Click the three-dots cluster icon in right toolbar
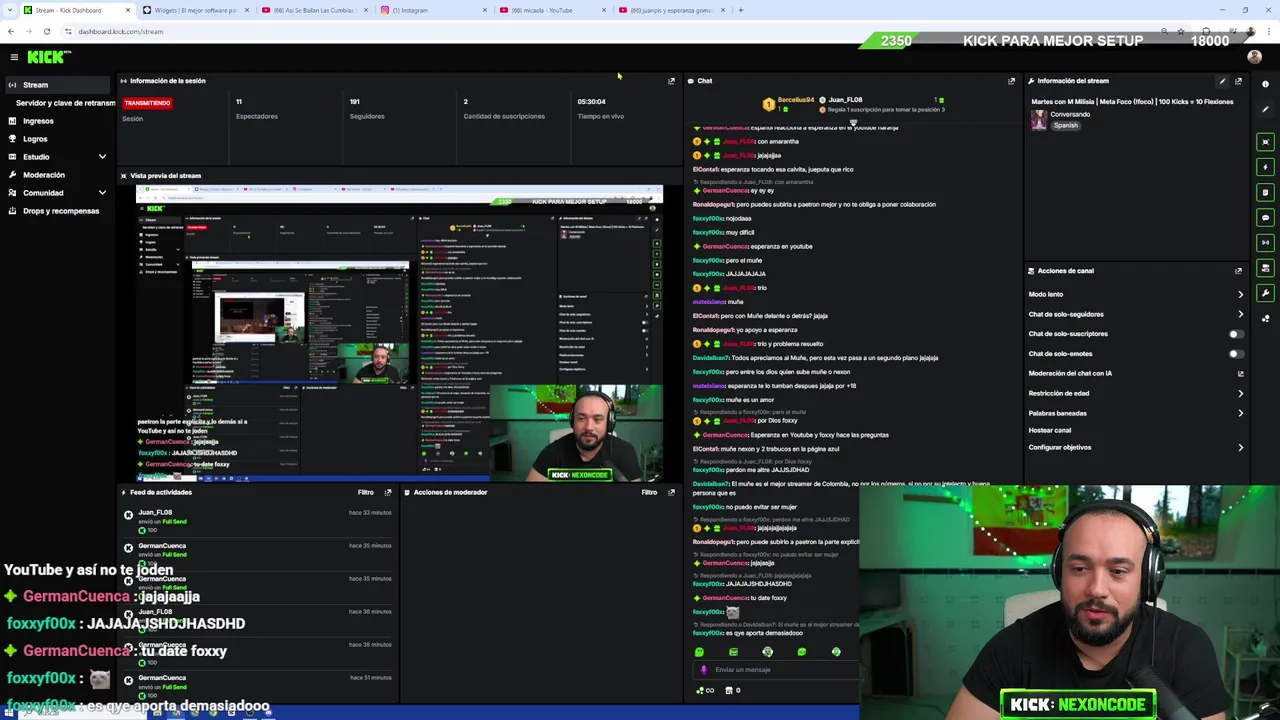The image size is (1280, 720). click(x=1266, y=319)
